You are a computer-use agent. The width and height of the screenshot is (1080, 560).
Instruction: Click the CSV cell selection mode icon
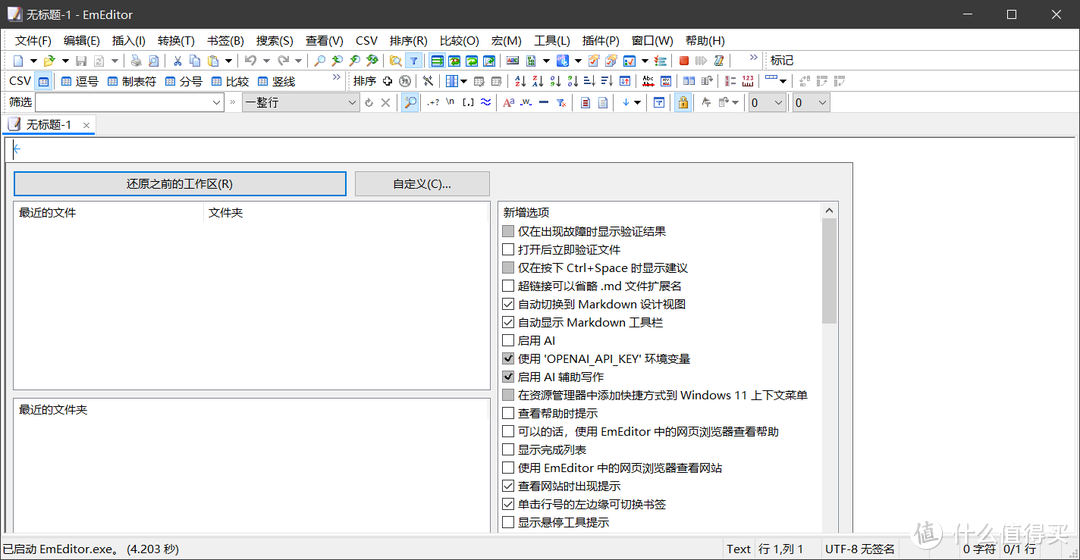click(x=43, y=81)
